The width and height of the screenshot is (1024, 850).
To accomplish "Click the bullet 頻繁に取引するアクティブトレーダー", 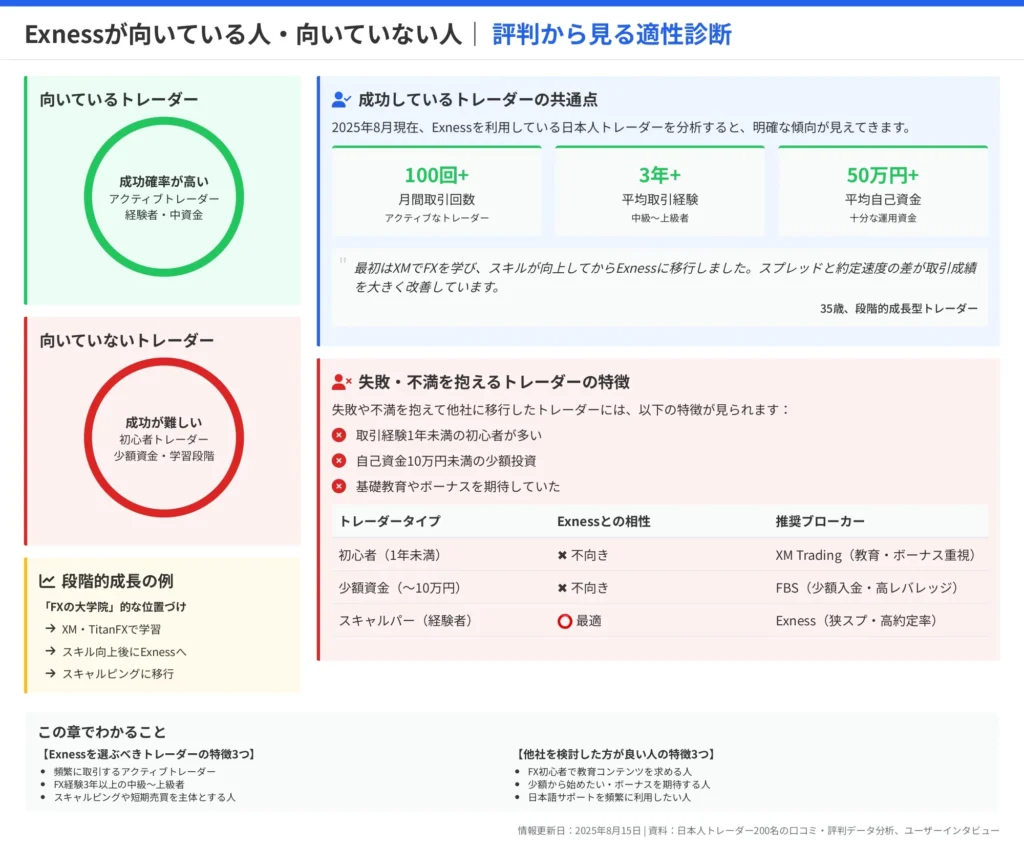I will pos(135,771).
